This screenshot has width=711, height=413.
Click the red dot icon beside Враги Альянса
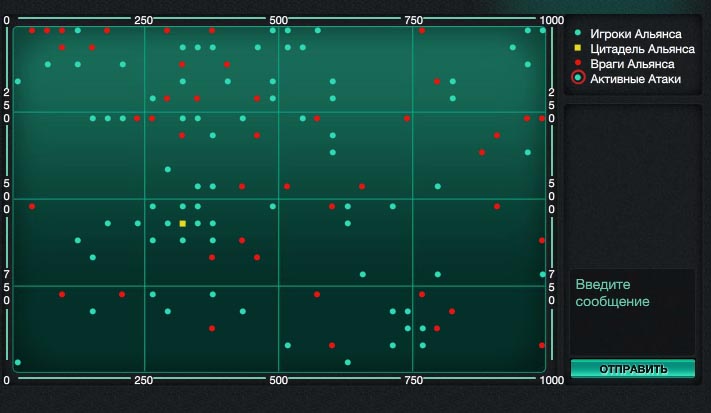[578, 63]
